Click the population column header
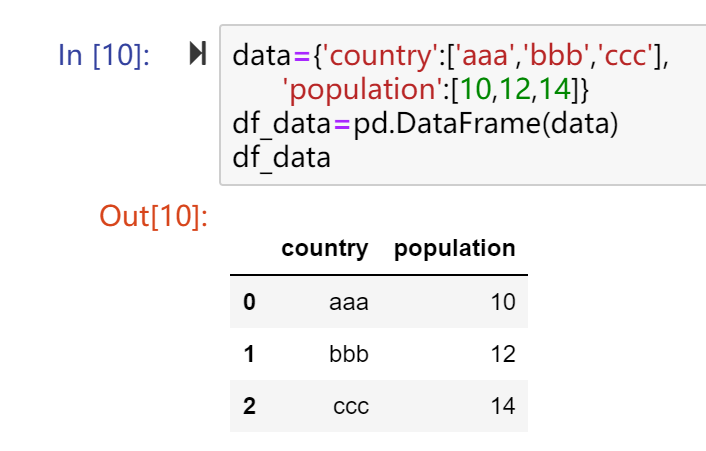Image resolution: width=706 pixels, height=451 pixels. 454,248
